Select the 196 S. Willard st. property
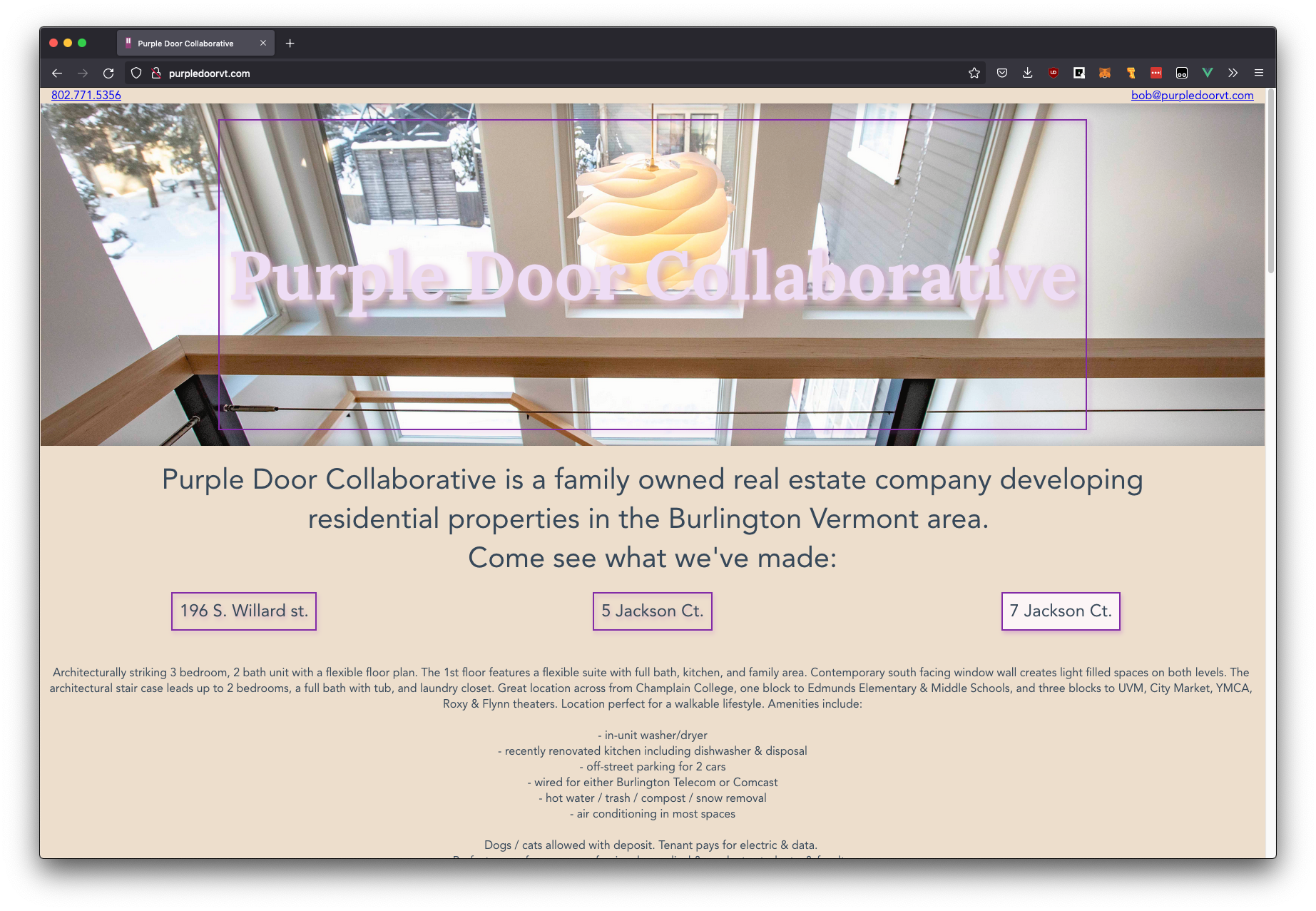Screen dimensions: 1316x911 [x=244, y=611]
